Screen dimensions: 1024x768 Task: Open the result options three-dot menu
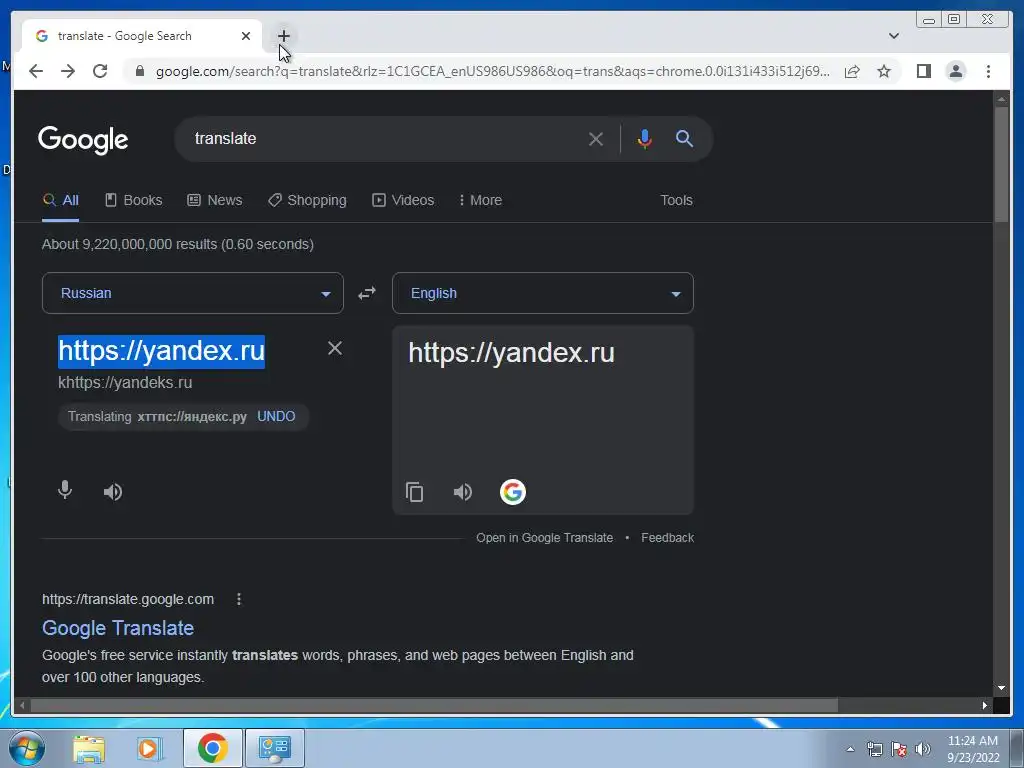point(239,600)
